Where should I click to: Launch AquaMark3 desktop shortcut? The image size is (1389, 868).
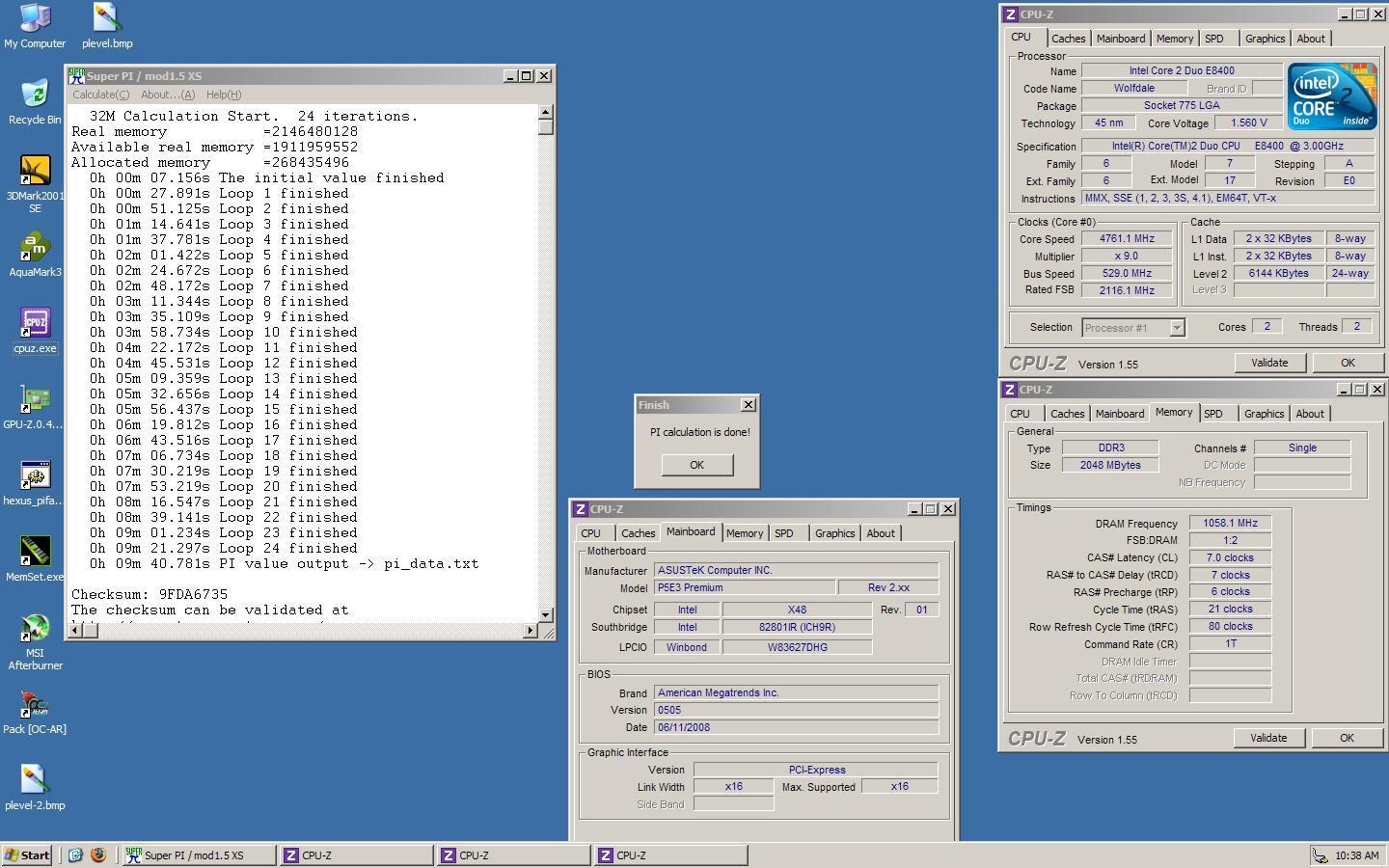[35, 255]
